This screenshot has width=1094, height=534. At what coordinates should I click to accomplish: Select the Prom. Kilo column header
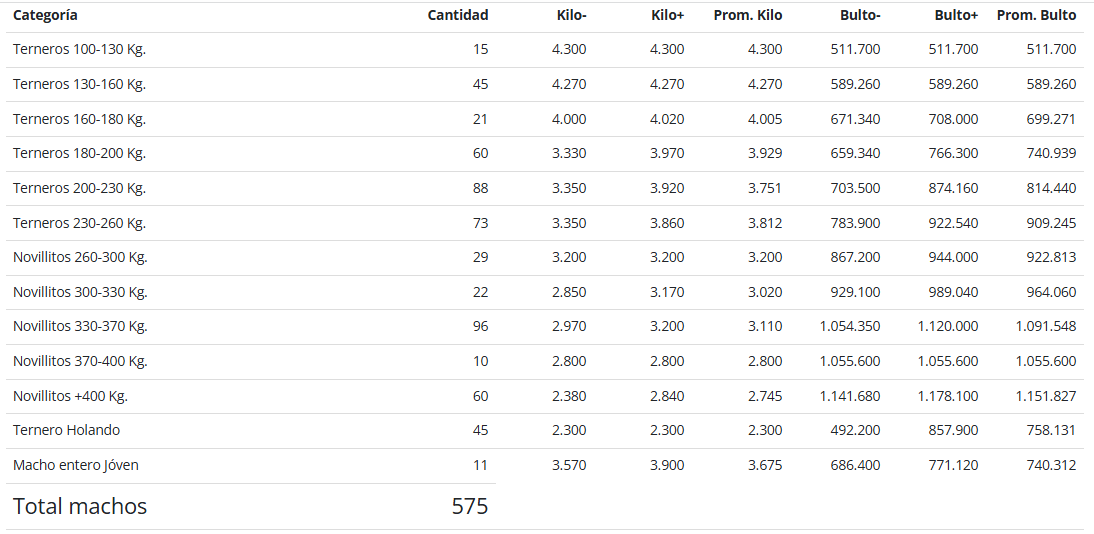748,15
